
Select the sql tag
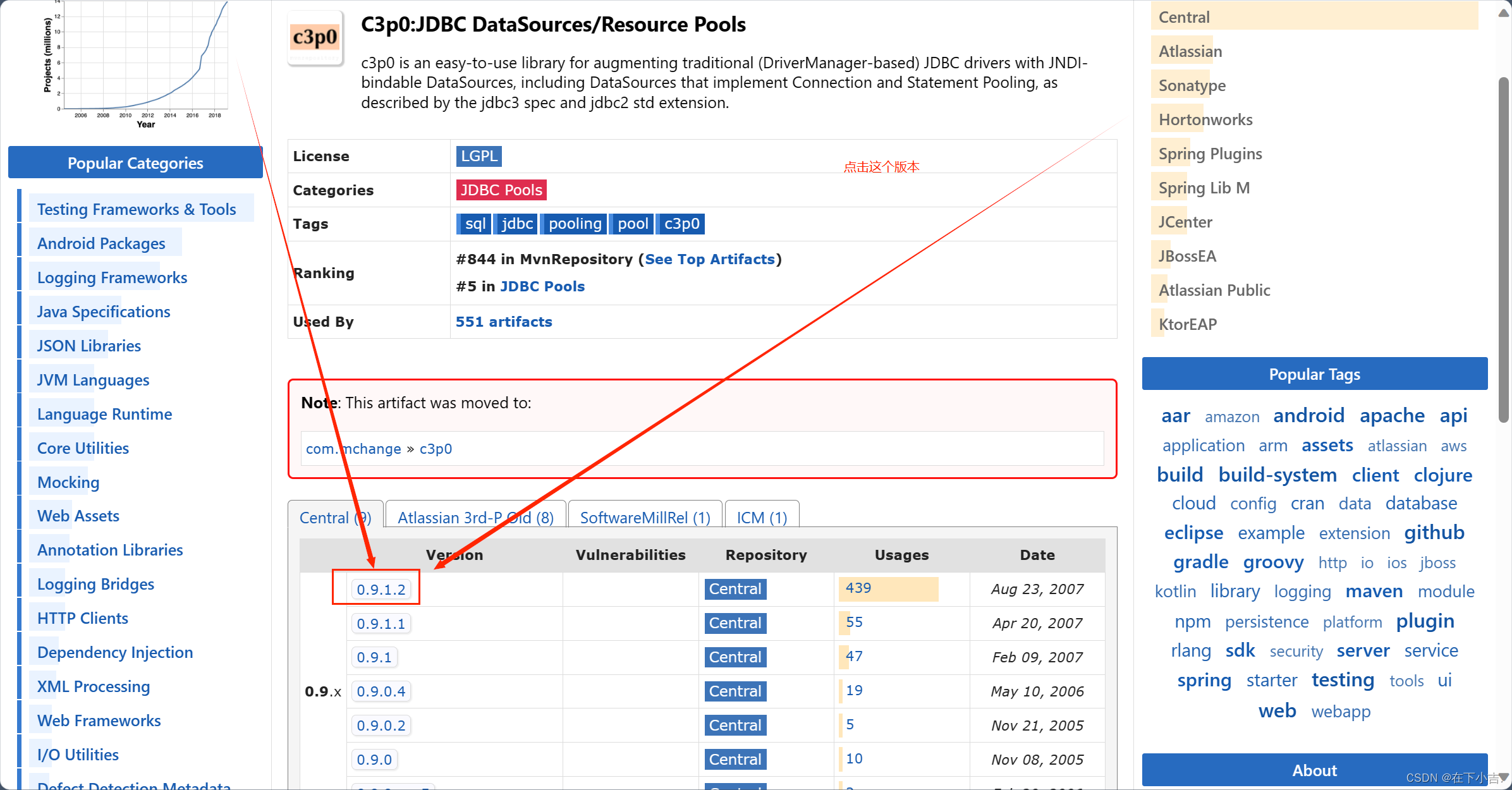coord(474,224)
